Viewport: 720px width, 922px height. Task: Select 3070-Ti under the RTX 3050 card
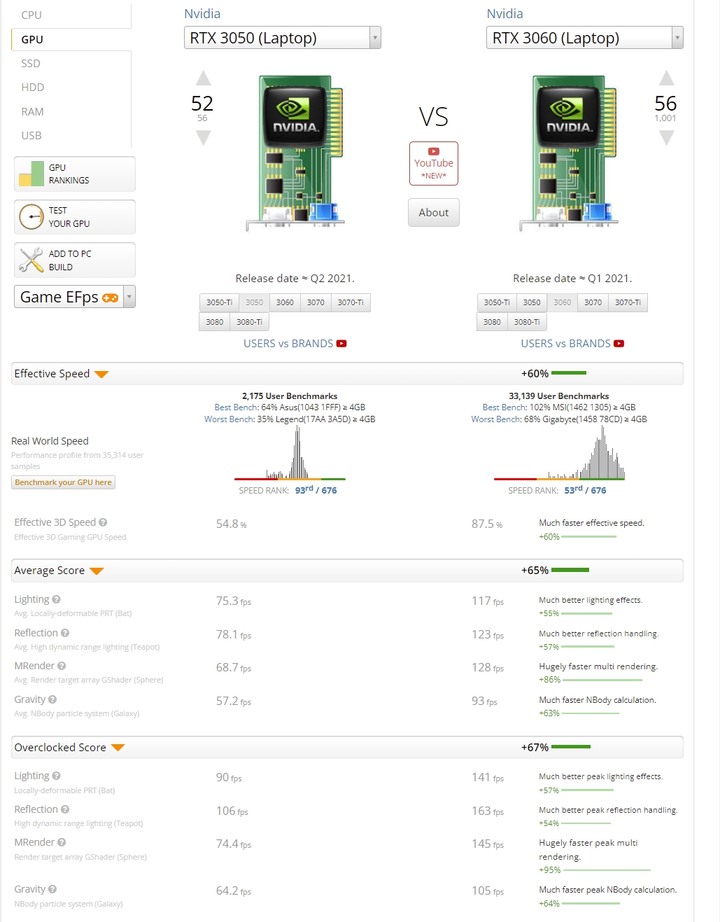351,302
